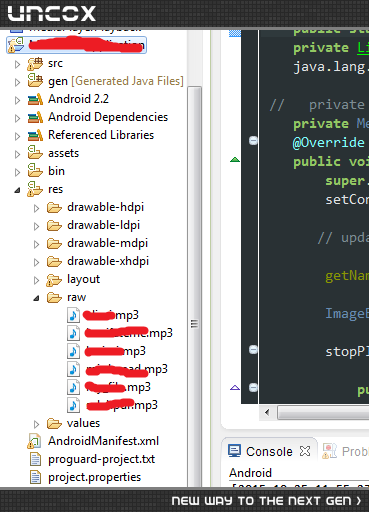The image size is (369, 512).
Task: Expand the drawable-mdpi folder
Action: point(37,244)
